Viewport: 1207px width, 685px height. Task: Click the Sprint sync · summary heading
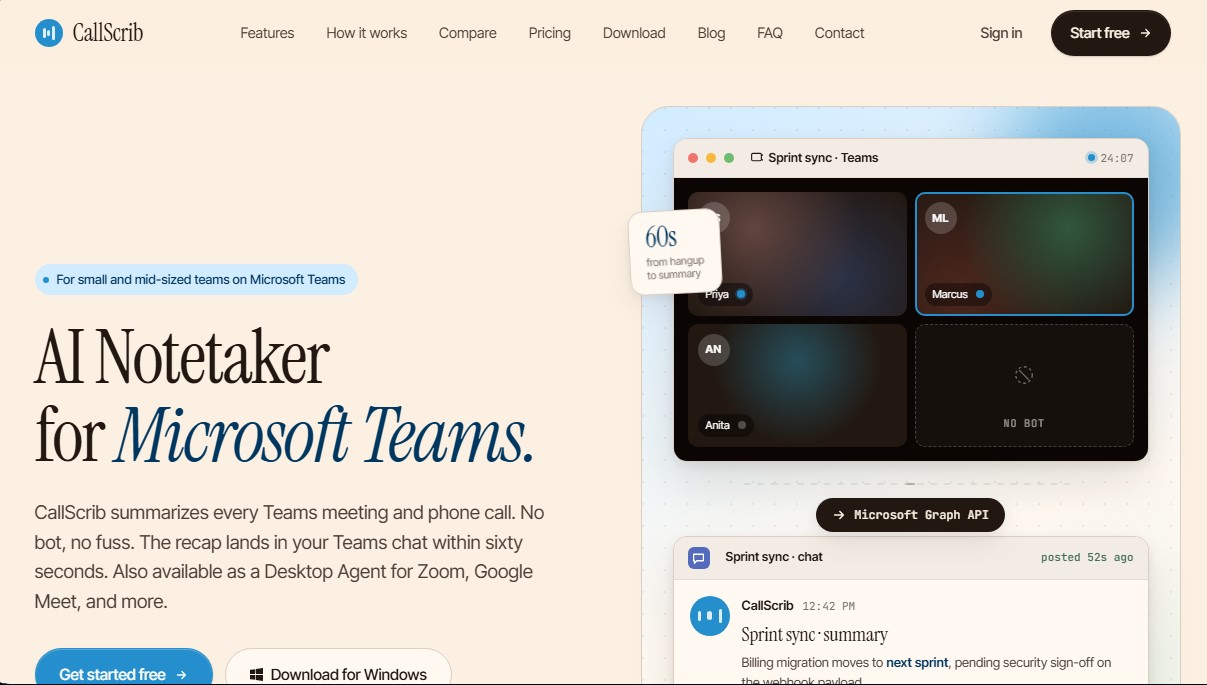pyautogui.click(x=814, y=635)
